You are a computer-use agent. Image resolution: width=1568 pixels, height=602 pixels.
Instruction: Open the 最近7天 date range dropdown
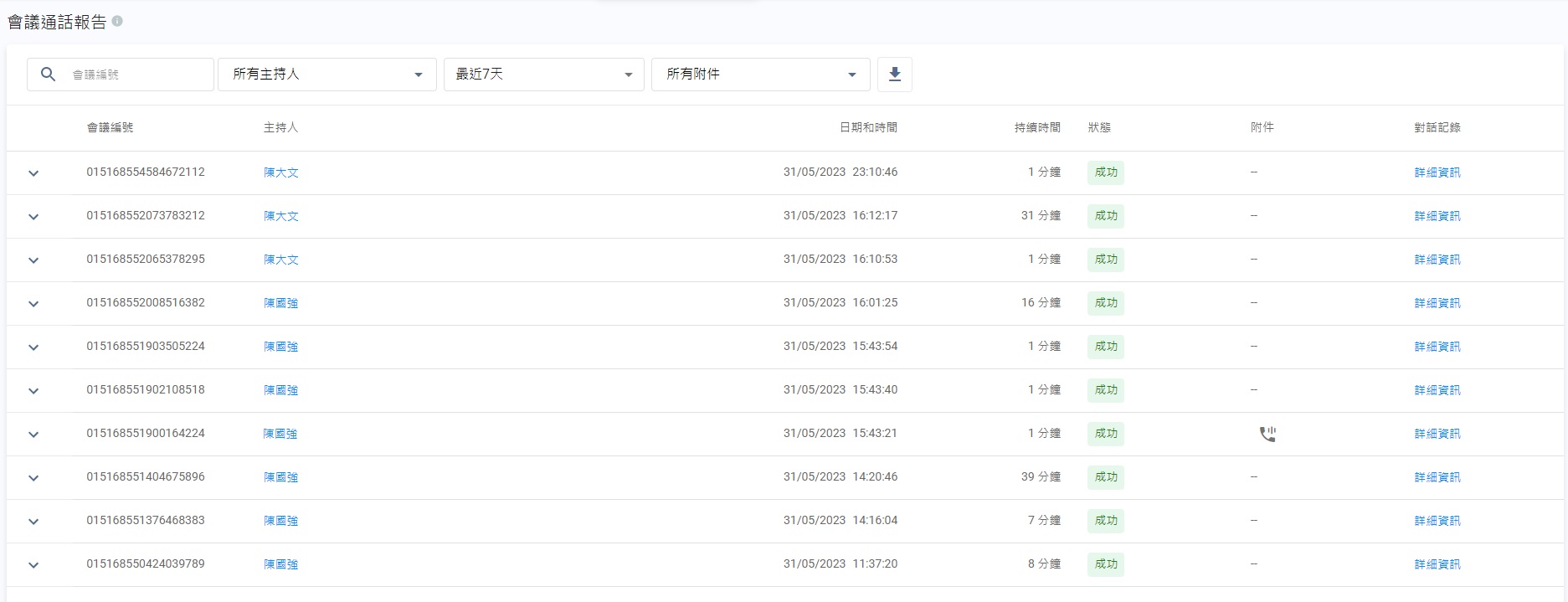[x=543, y=75]
